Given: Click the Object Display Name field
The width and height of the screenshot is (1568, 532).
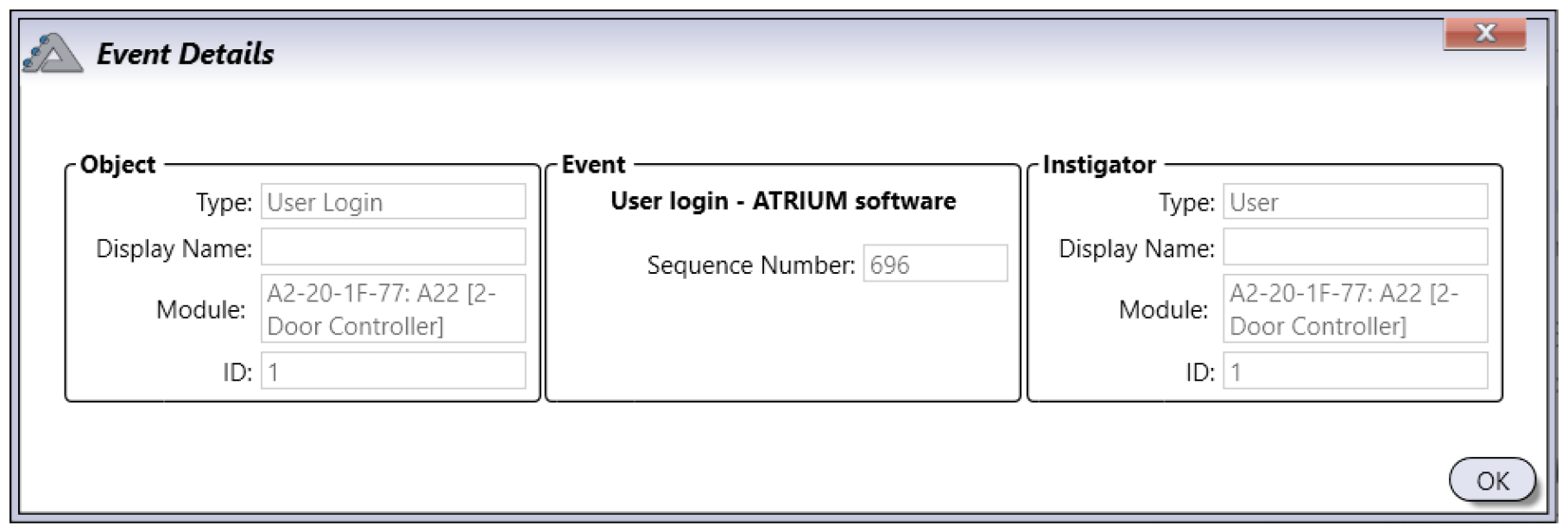Looking at the screenshot, I should pyautogui.click(x=394, y=247).
